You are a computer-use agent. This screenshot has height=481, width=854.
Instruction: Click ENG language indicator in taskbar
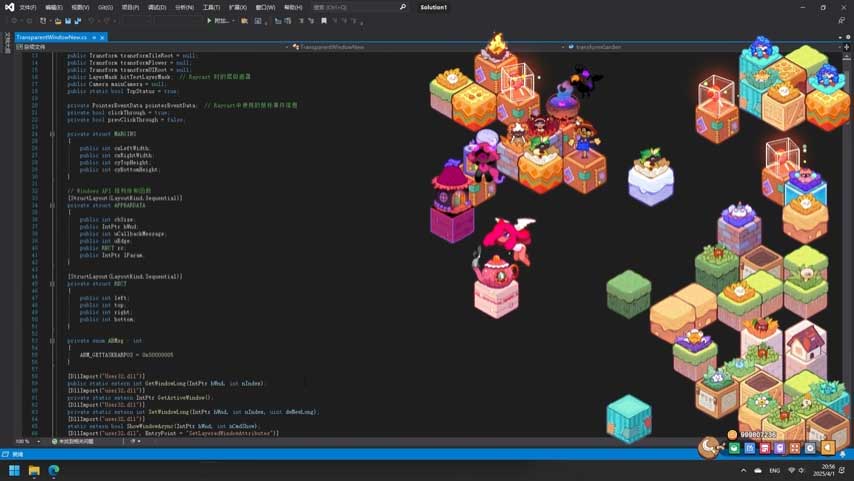point(774,470)
